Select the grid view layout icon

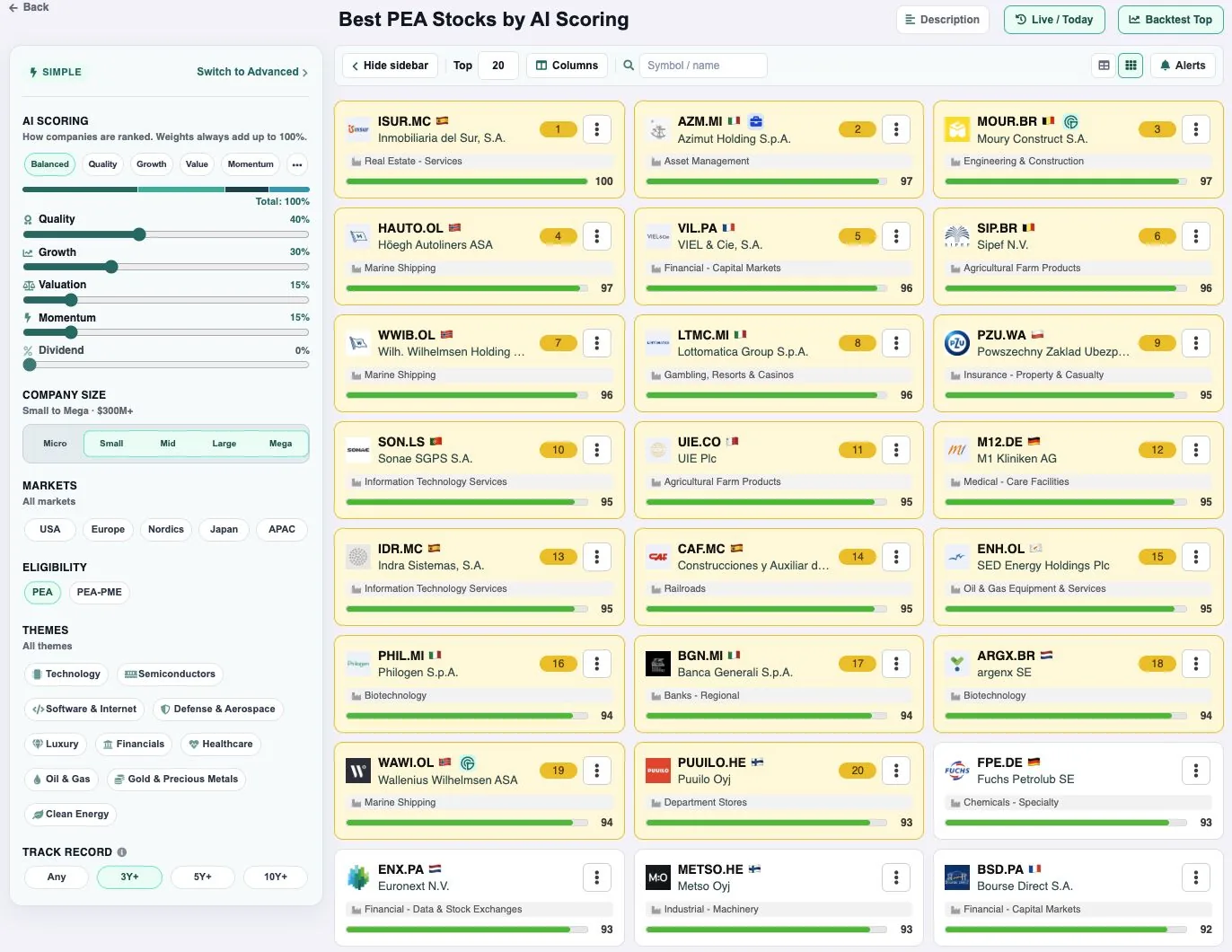point(1131,66)
